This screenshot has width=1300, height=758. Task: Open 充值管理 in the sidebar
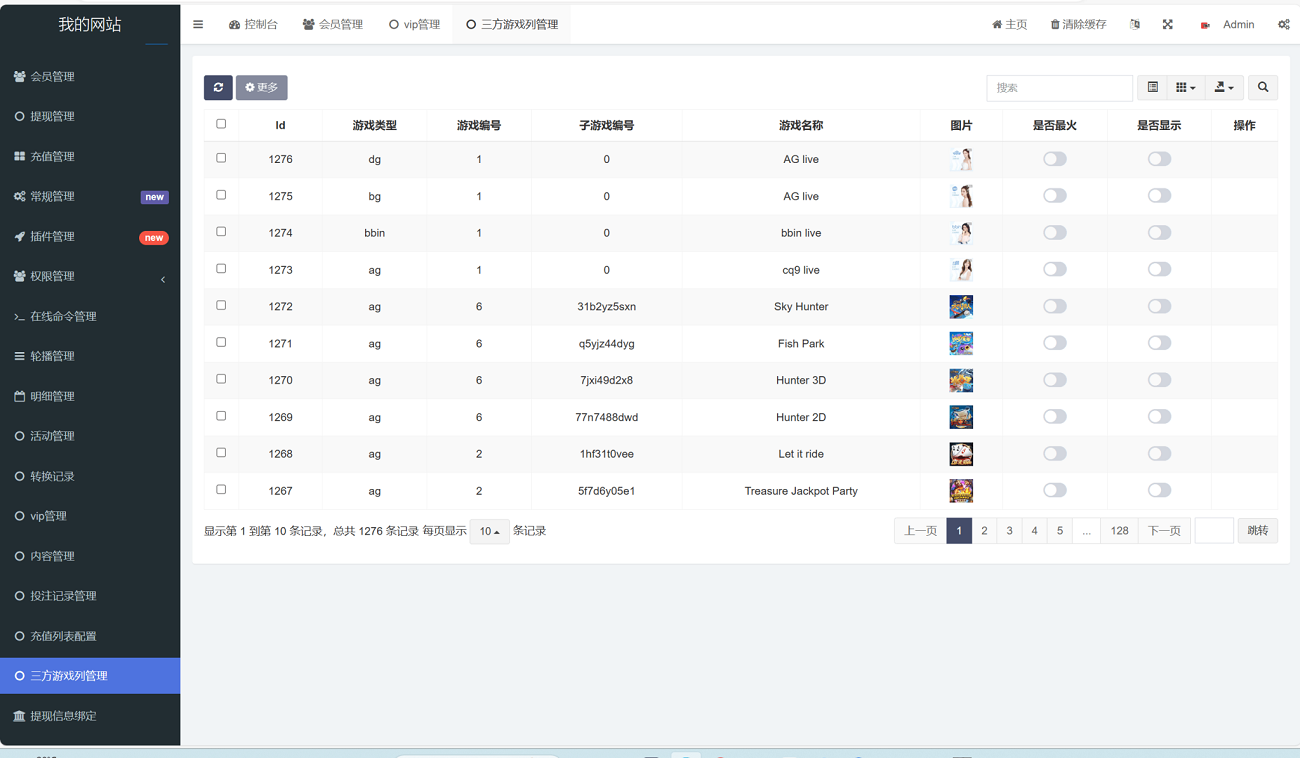52,156
